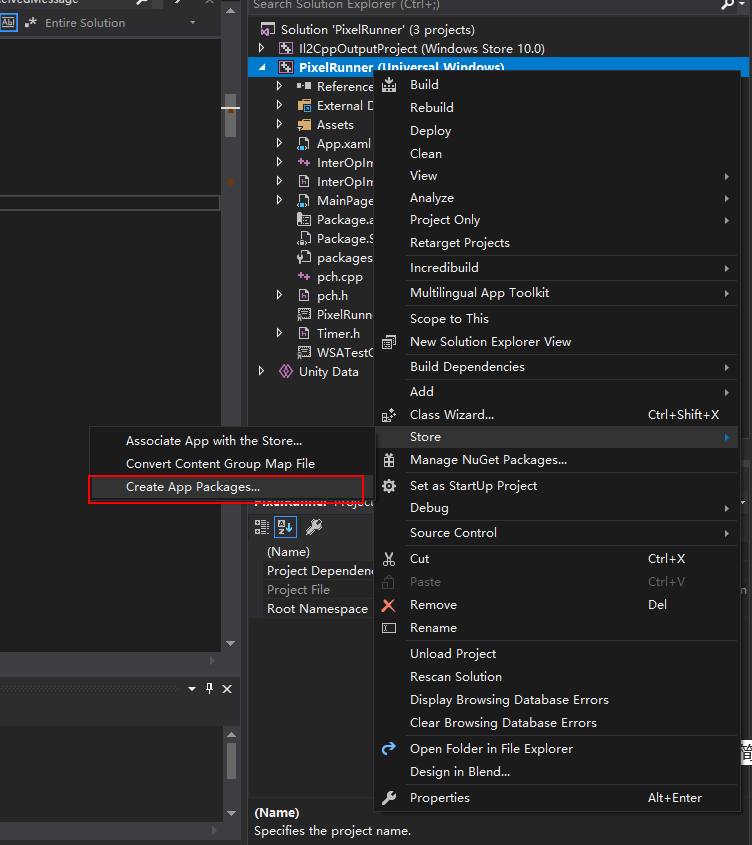
Task: Expand the Il2CppOutputProject tree node
Action: (x=262, y=48)
